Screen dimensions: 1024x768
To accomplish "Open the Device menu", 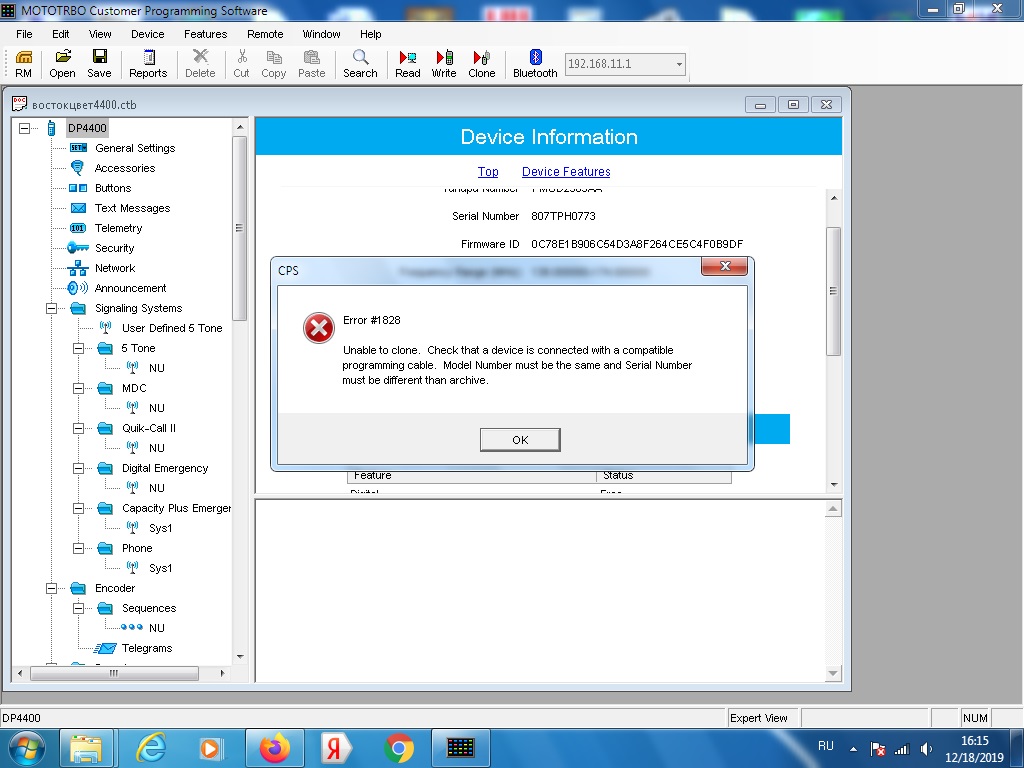I will pos(148,34).
